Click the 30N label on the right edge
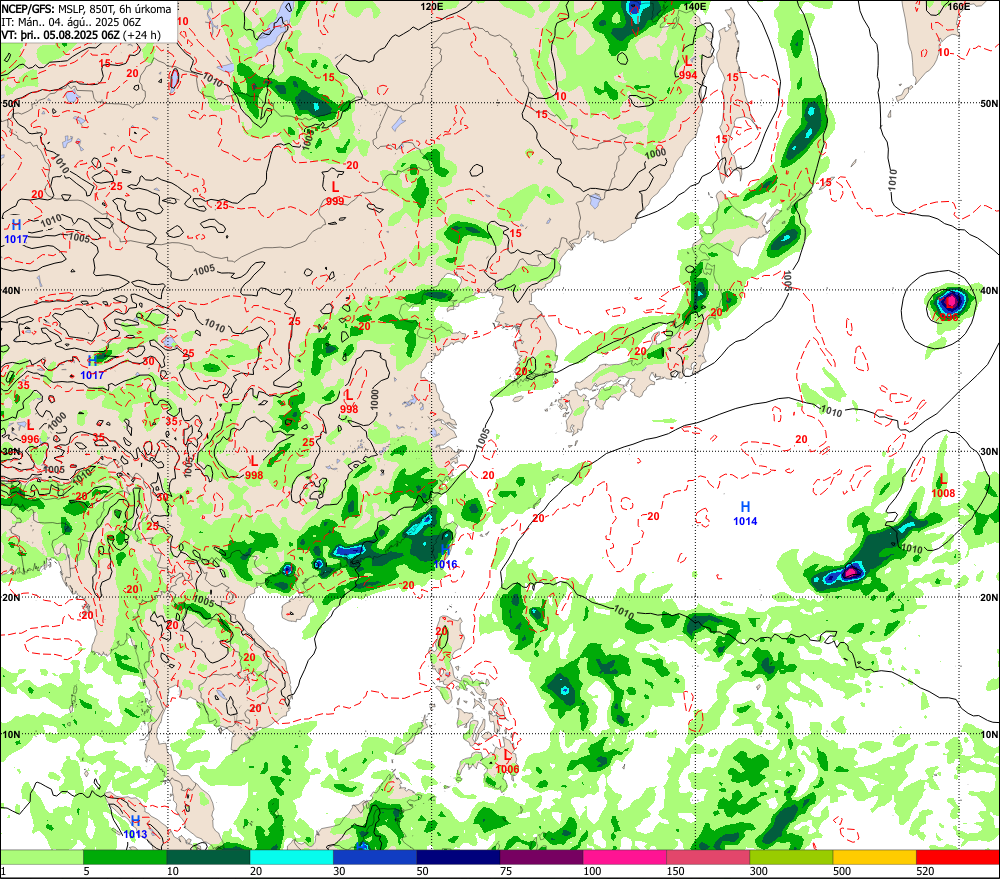 coord(989,452)
